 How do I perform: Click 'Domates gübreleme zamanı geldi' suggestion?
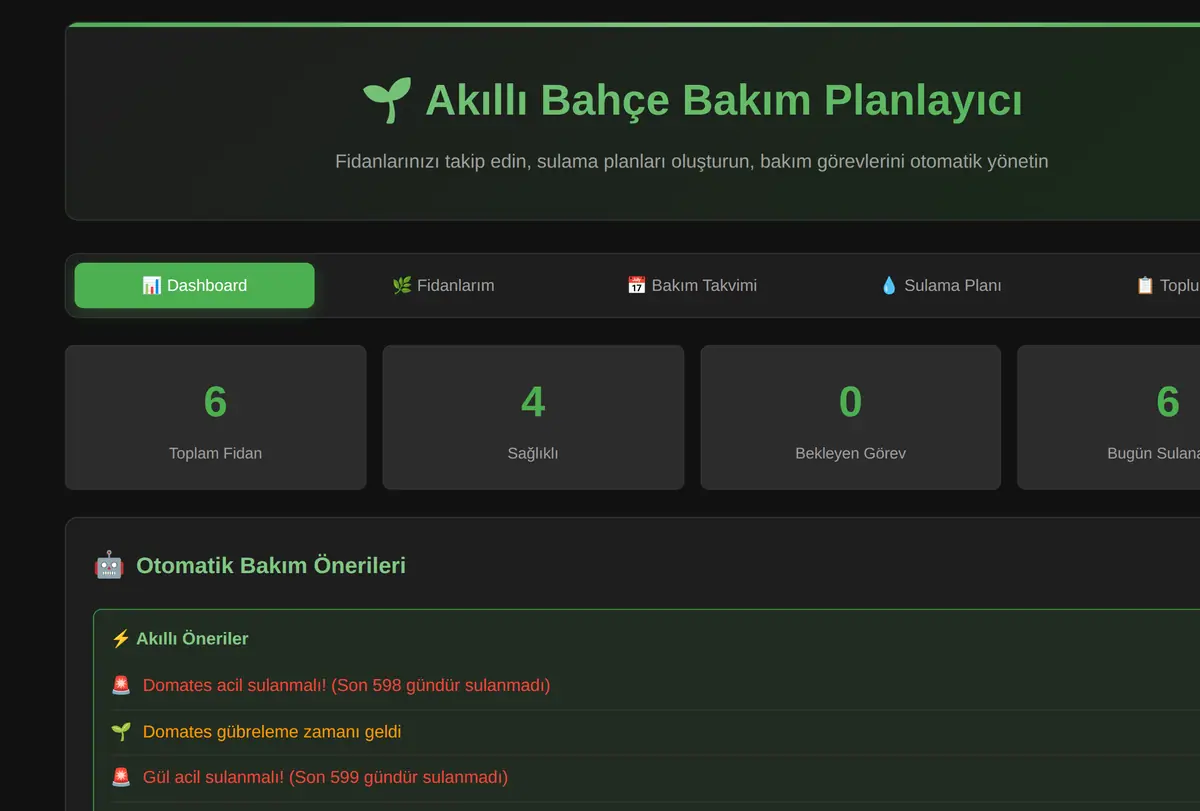tap(272, 731)
